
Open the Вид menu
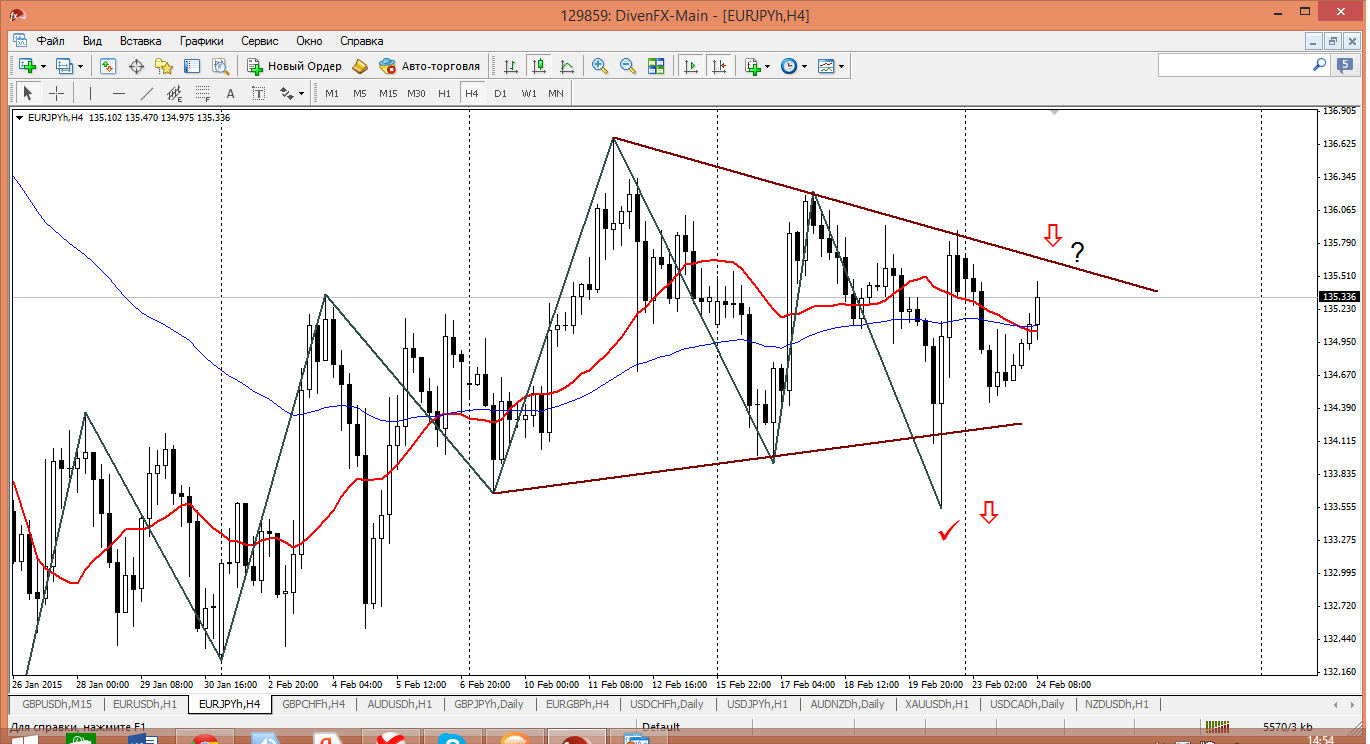(x=92, y=41)
